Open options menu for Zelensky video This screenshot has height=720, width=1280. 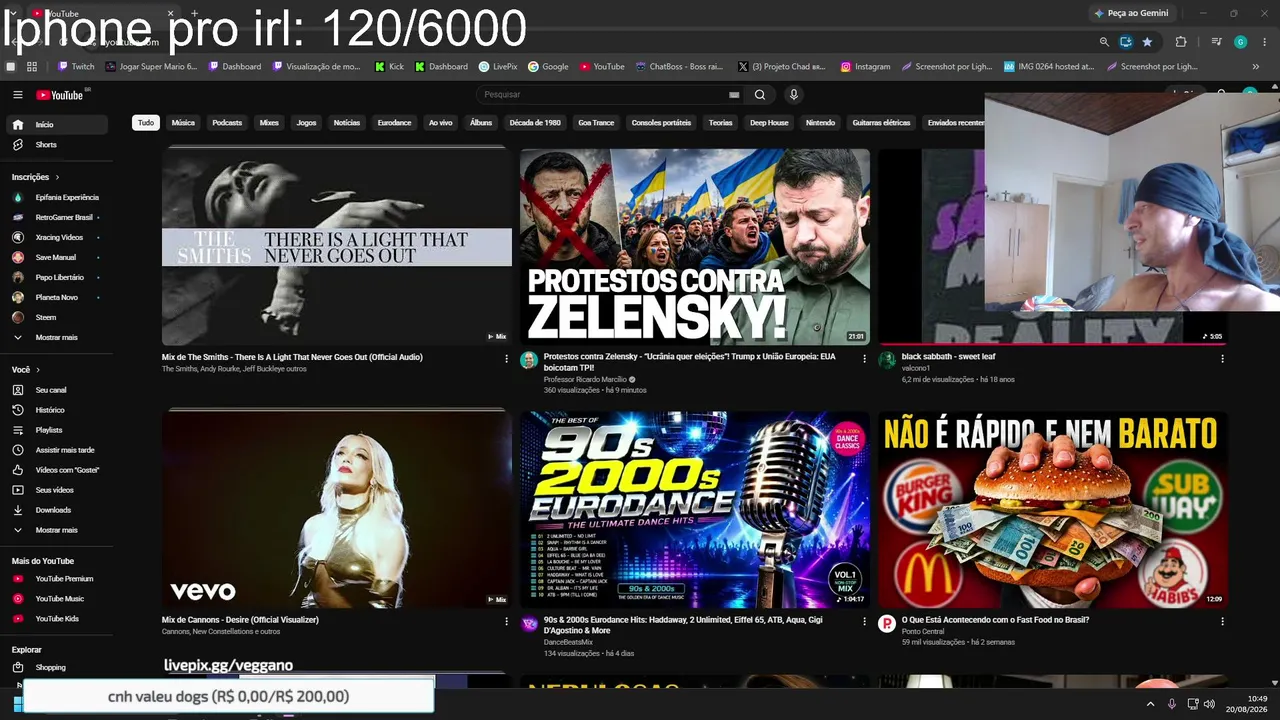pyautogui.click(x=864, y=358)
